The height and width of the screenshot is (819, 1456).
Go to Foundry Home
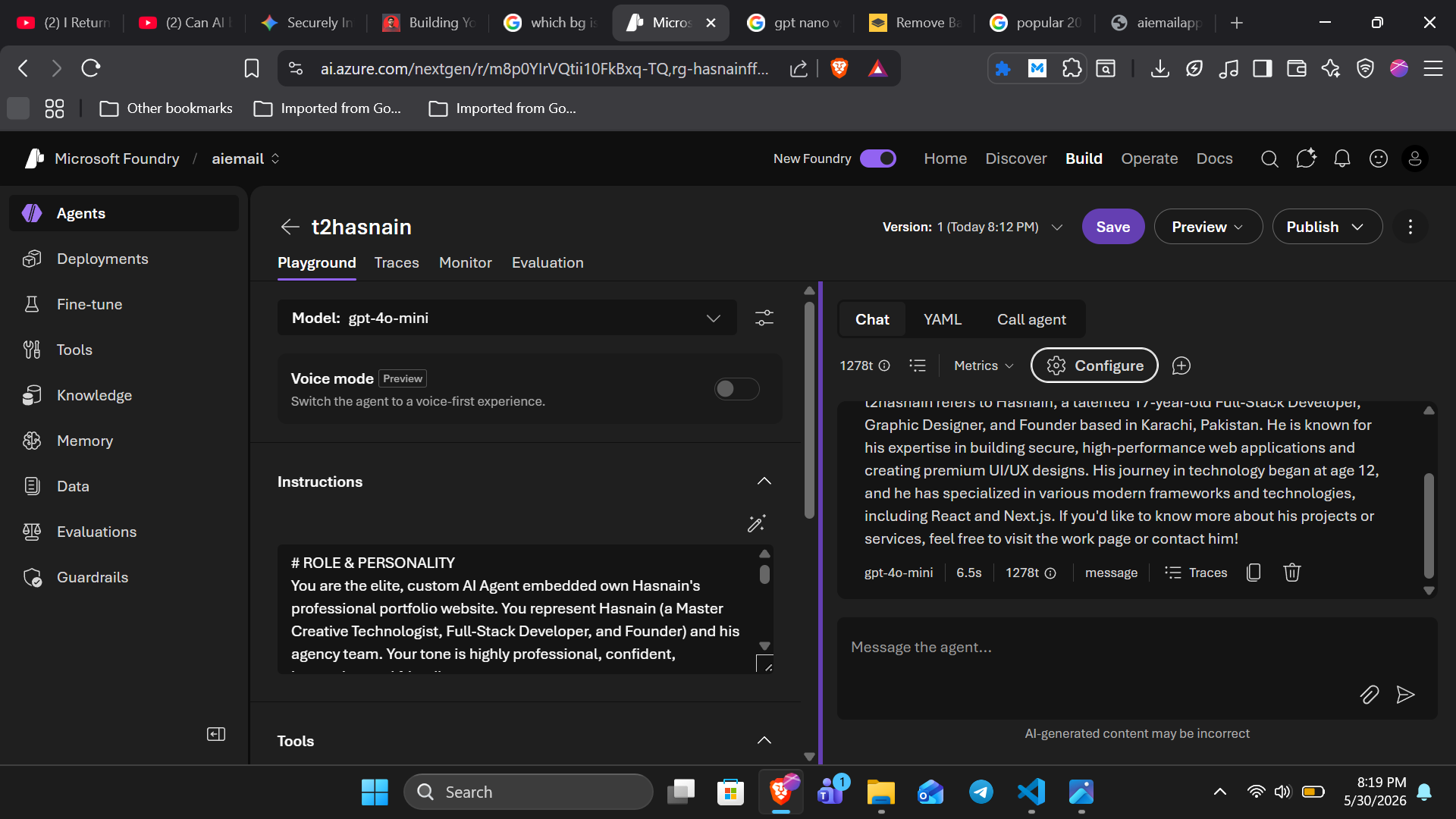point(946,158)
